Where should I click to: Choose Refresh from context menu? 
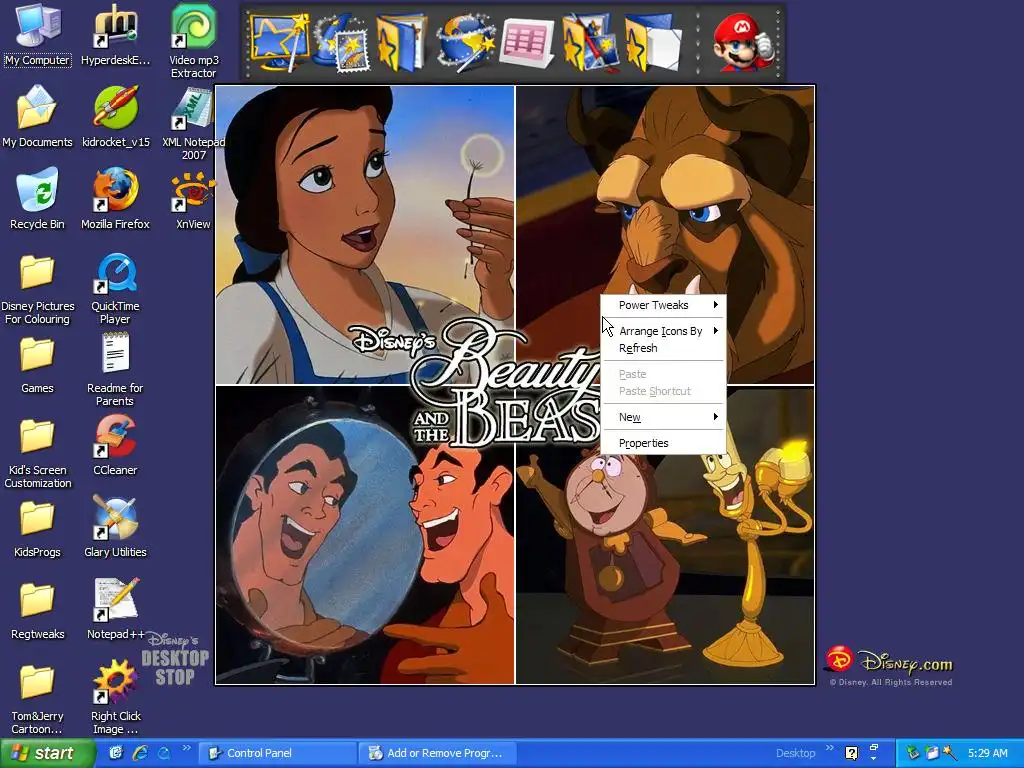[x=663, y=348]
